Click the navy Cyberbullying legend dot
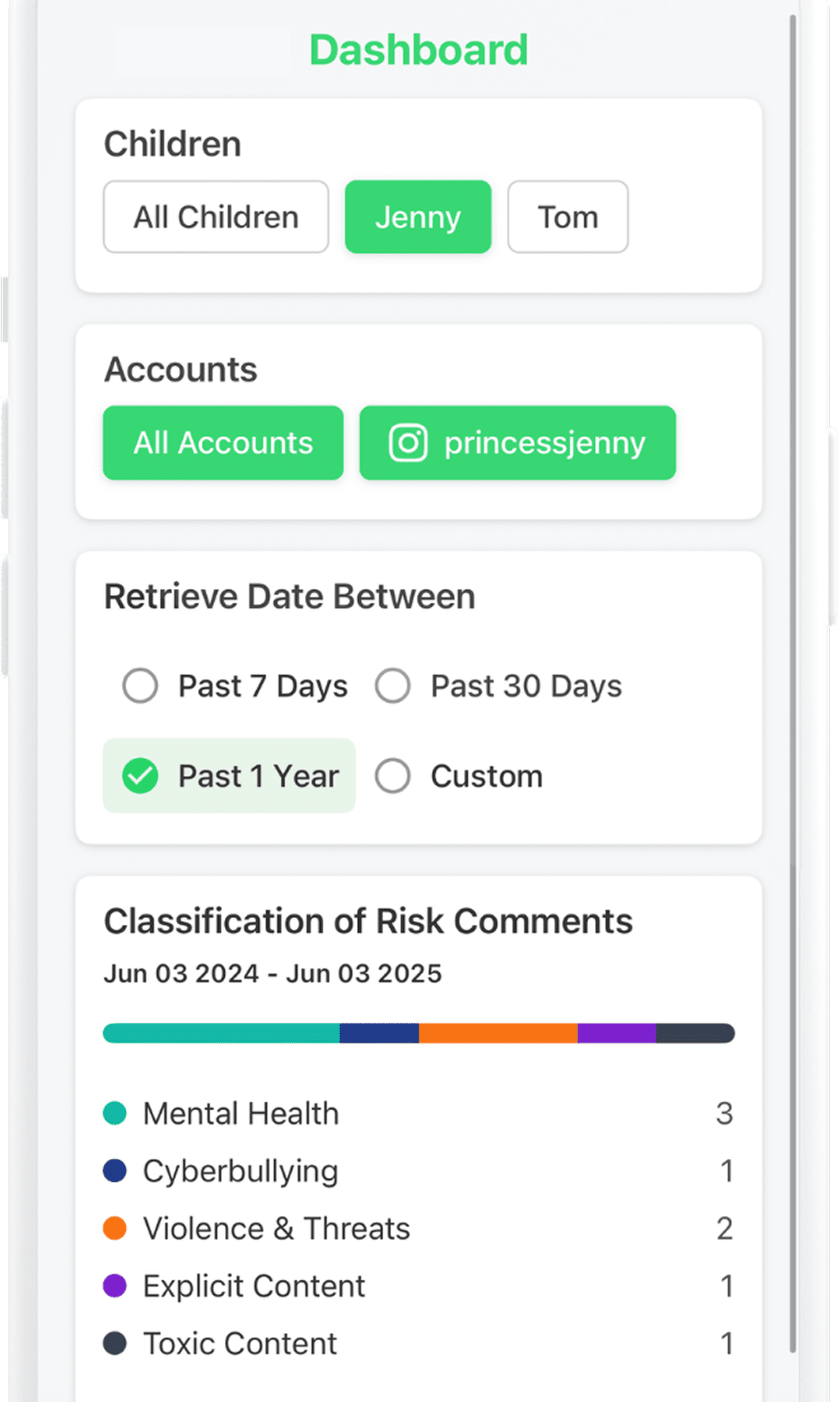The image size is (840, 1402). (115, 1171)
